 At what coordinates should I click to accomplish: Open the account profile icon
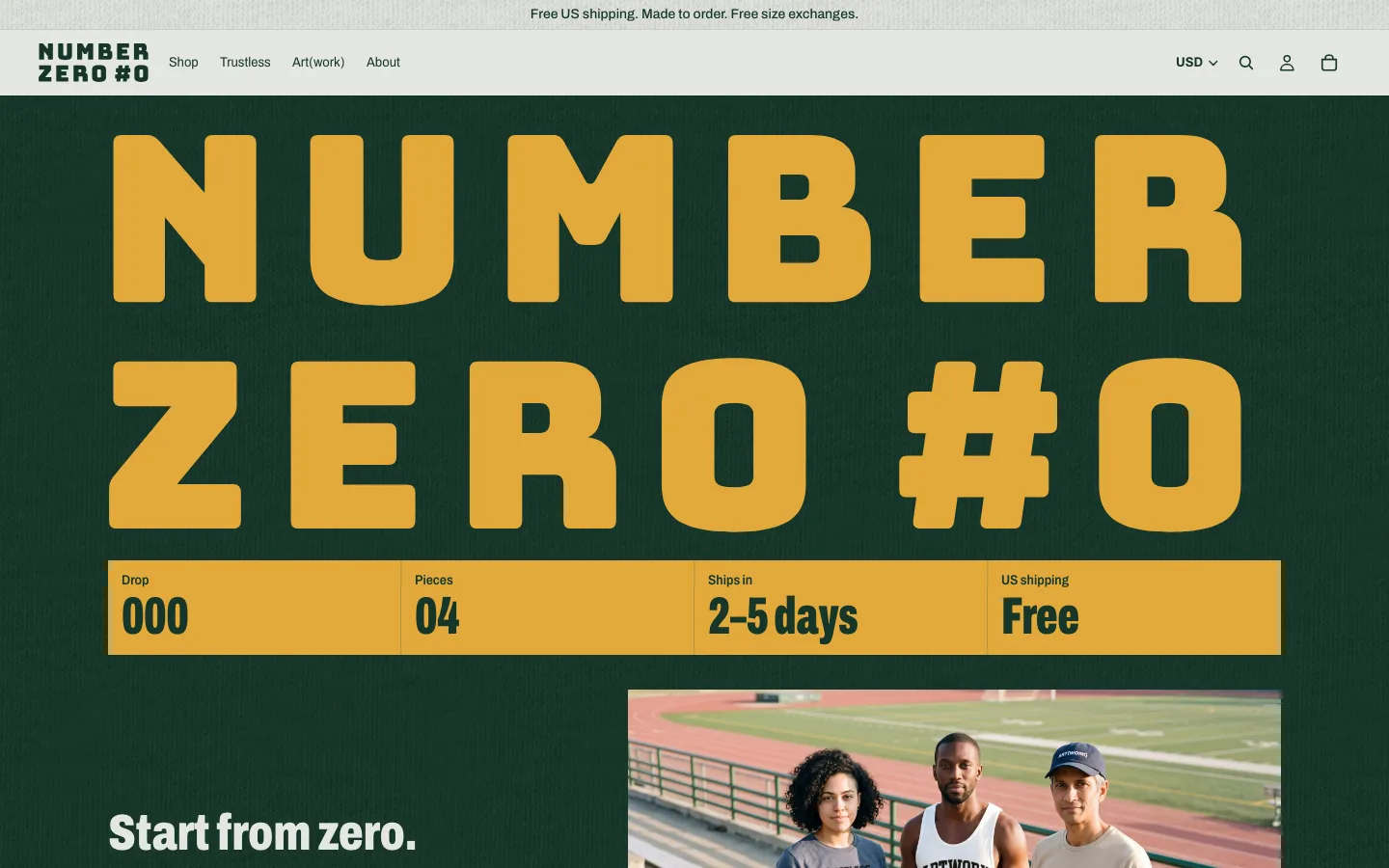click(1287, 63)
